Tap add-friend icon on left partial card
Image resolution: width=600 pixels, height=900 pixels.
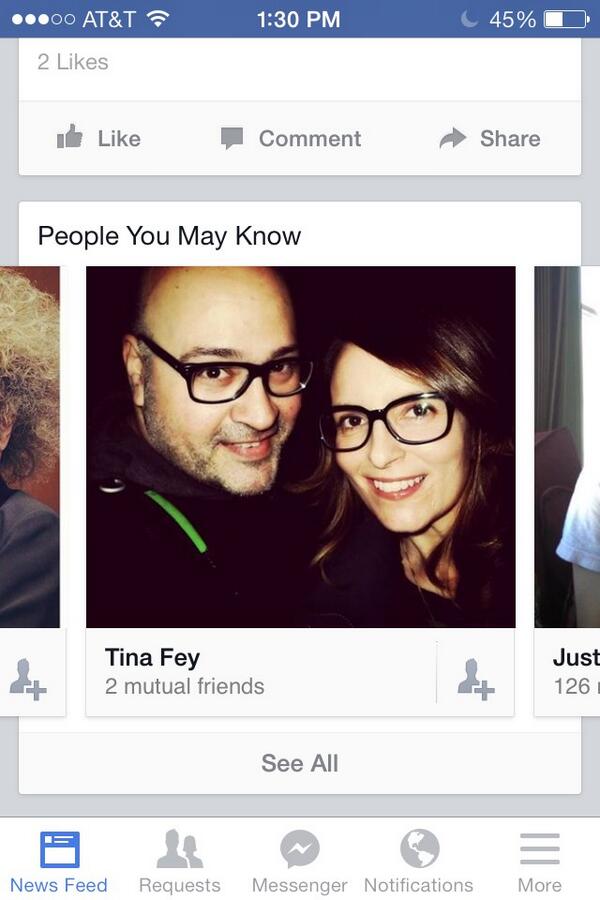[x=28, y=679]
